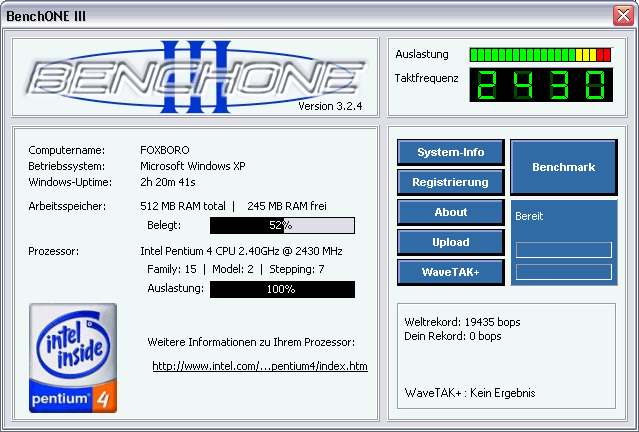639x432 pixels.
Task: Click the Auslastung 100% CPU bar
Action: tap(282, 289)
